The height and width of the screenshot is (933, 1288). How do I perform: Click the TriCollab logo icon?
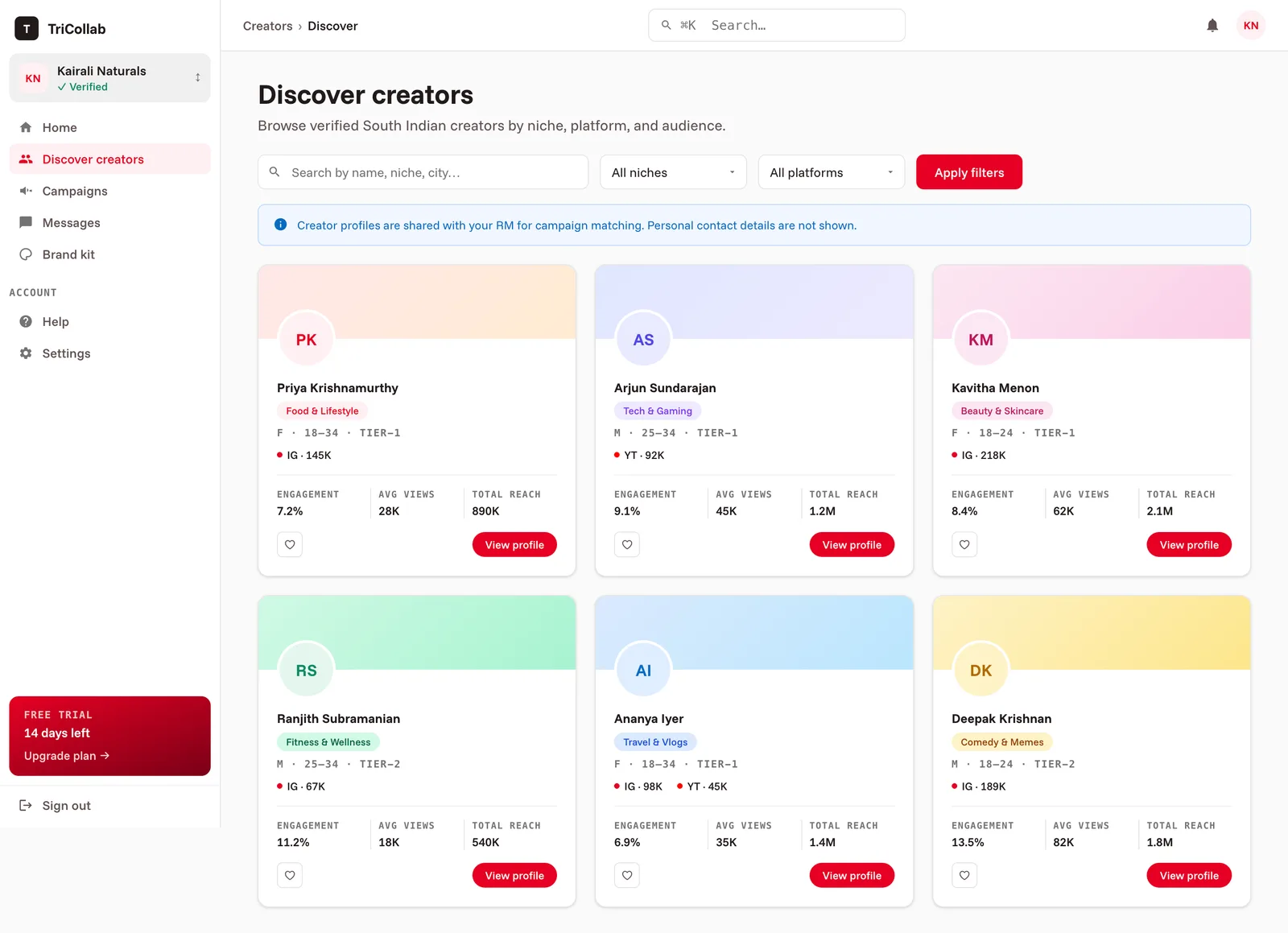(27, 28)
